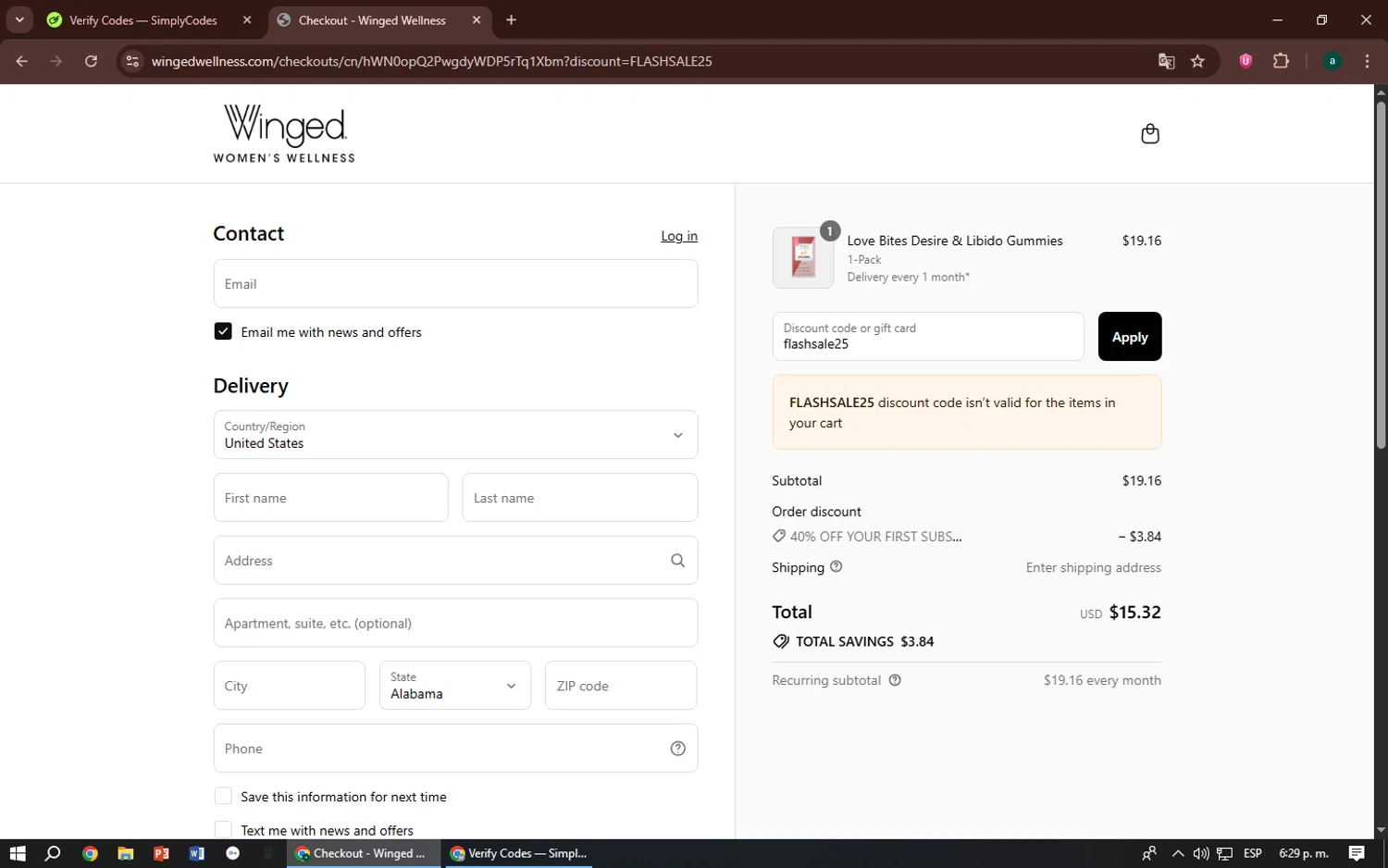Open the notification center icon

[x=1357, y=853]
